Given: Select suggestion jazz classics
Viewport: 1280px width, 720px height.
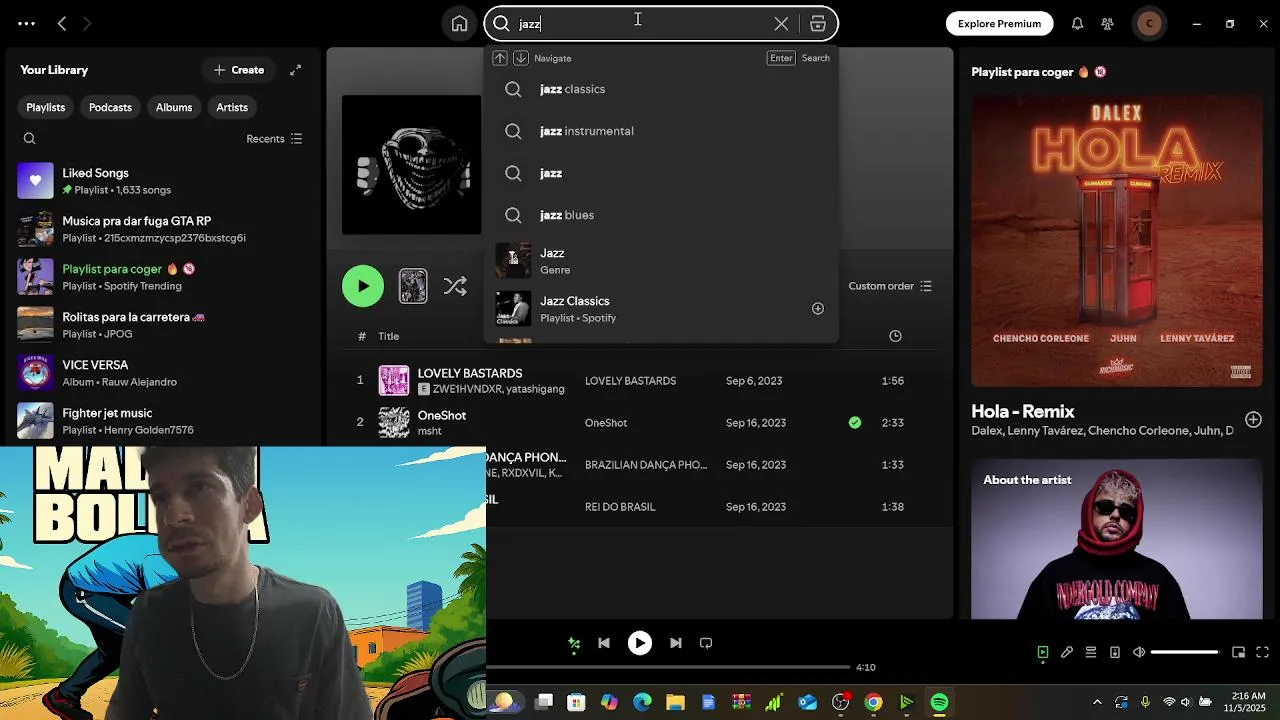Looking at the screenshot, I should coord(660,89).
